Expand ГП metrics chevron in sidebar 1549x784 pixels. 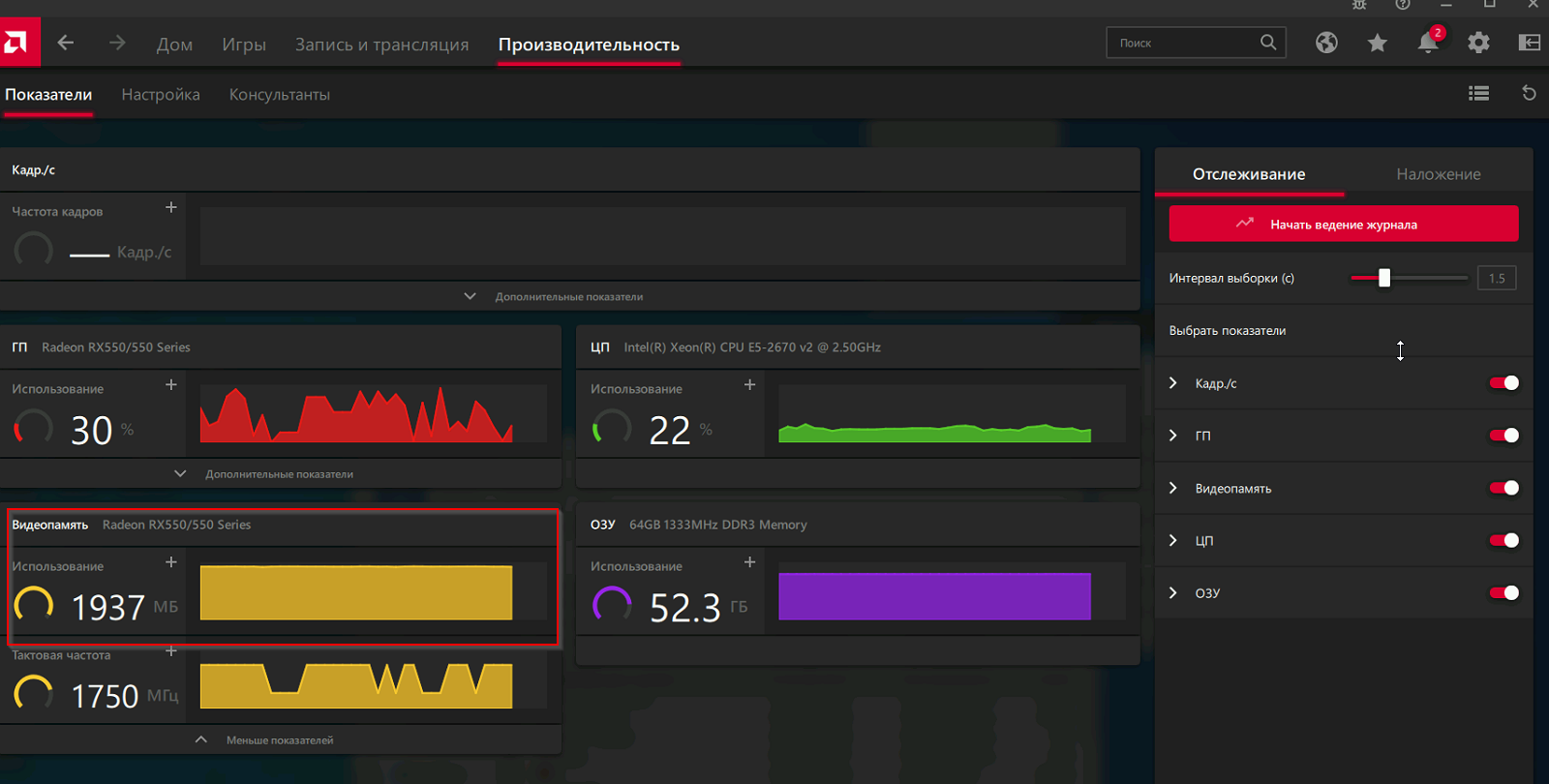coord(1173,436)
